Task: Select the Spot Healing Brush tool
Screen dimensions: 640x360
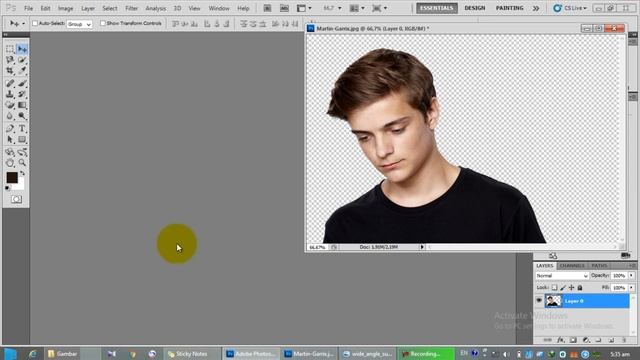Action: (x=10, y=84)
